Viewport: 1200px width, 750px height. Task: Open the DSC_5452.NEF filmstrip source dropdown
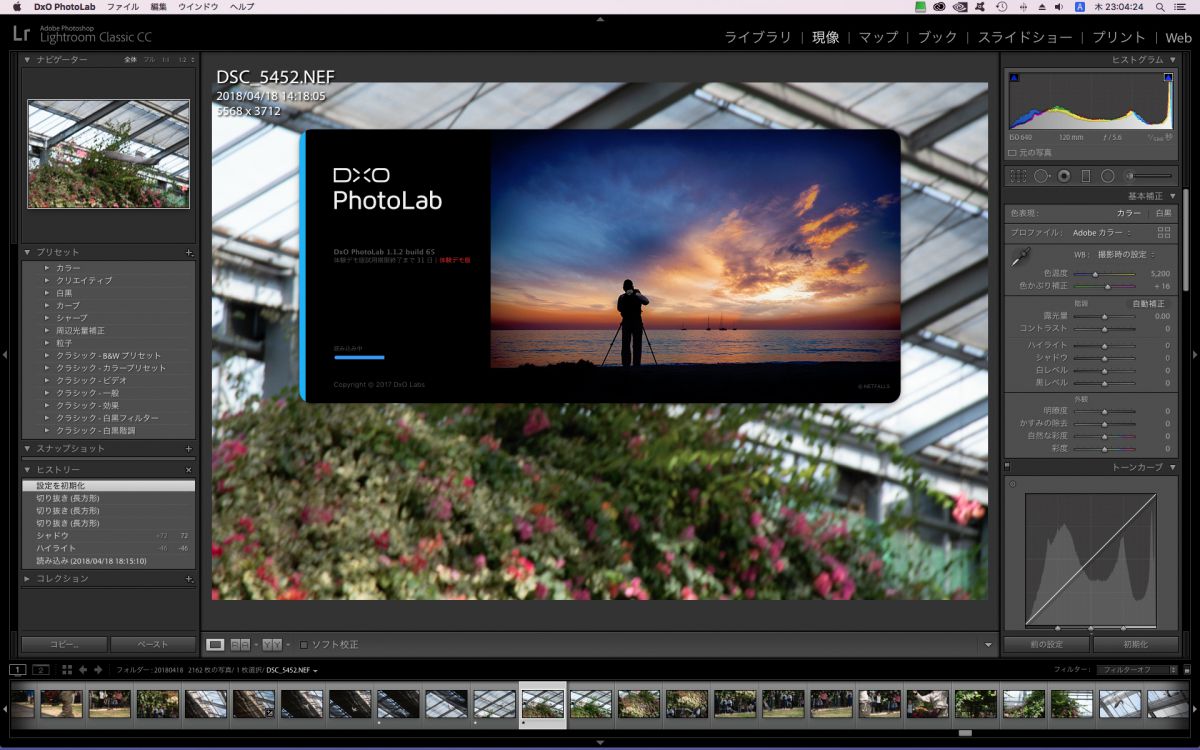click(292, 670)
